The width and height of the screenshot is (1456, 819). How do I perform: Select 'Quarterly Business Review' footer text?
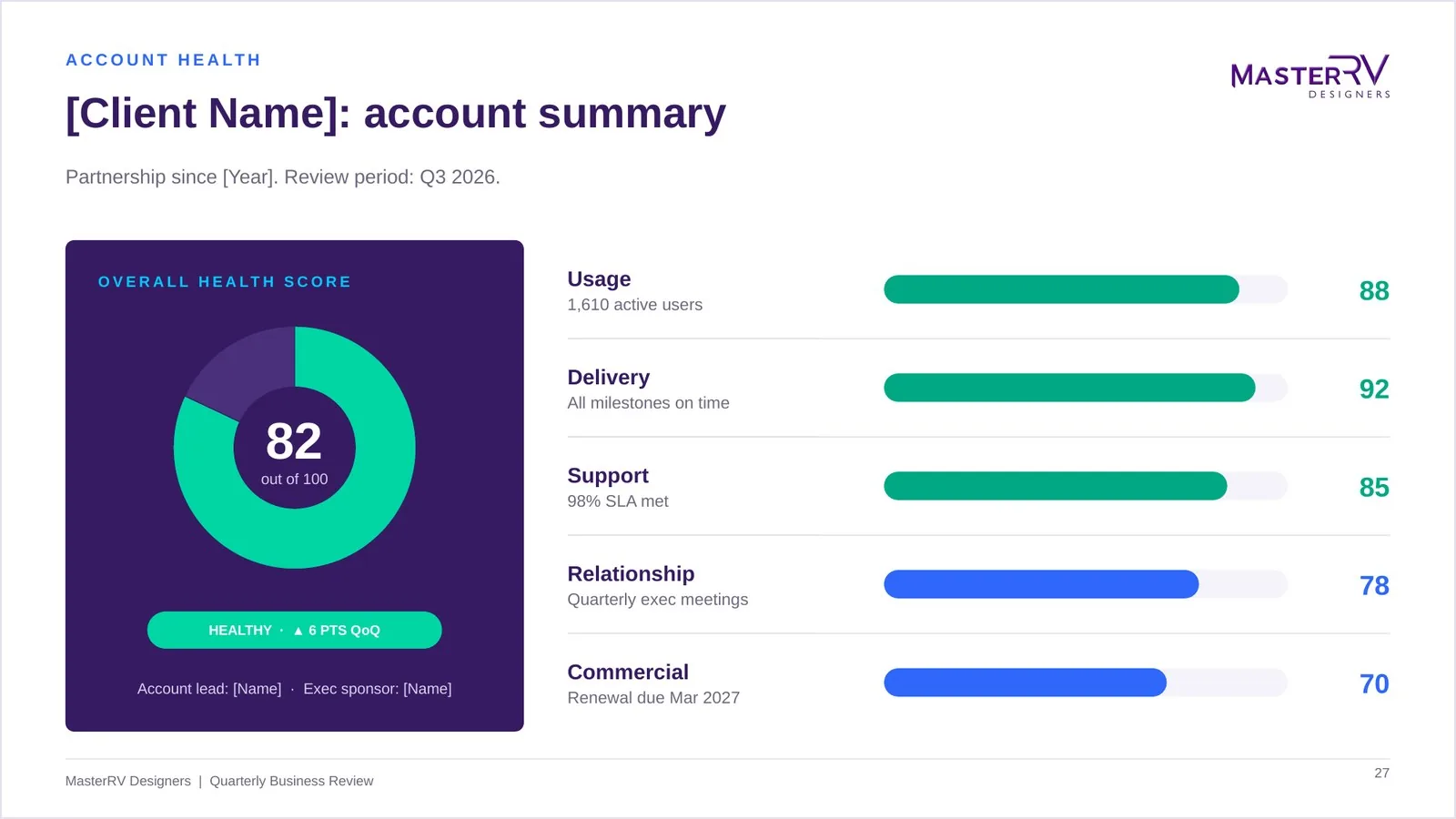291,781
